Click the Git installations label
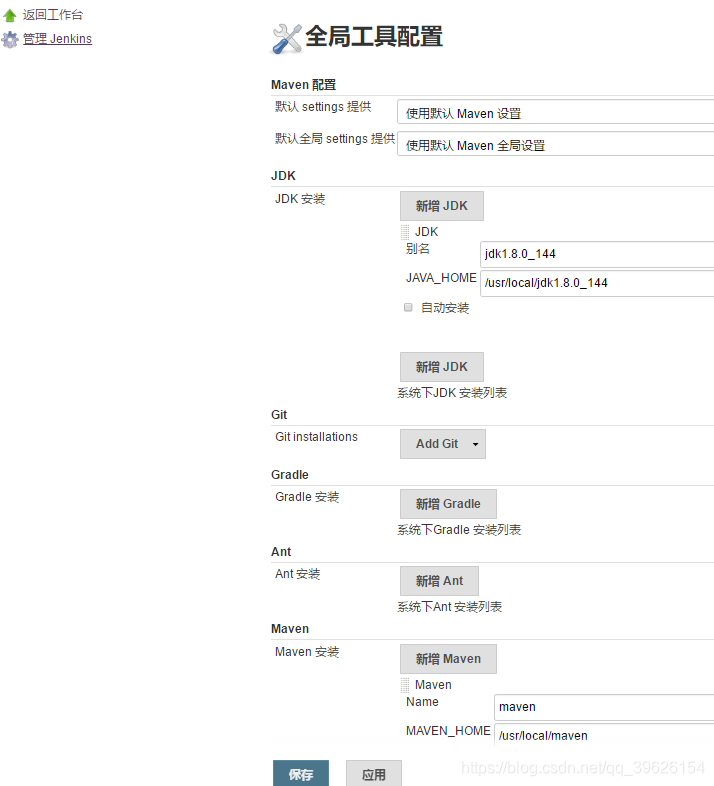 (x=316, y=437)
